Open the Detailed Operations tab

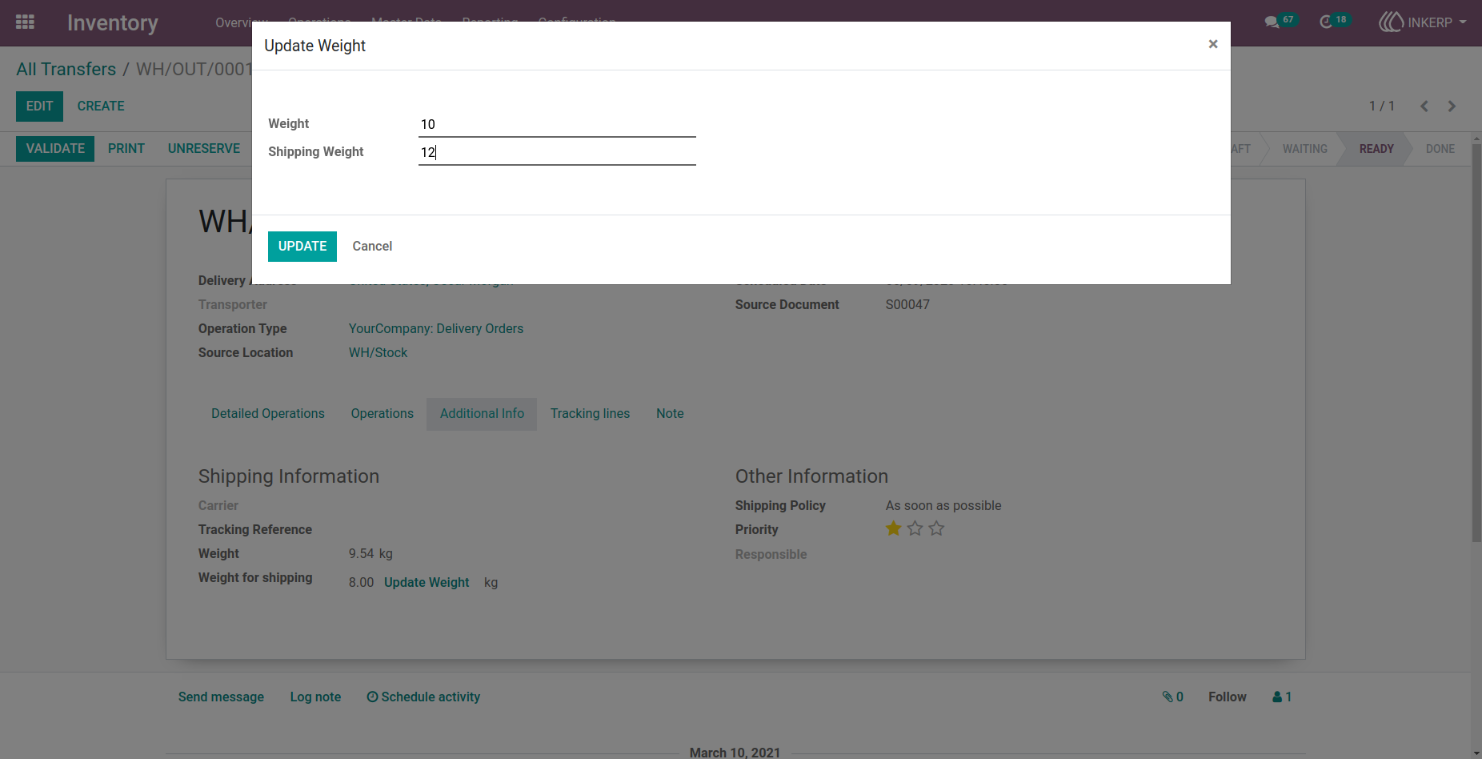[268, 414]
